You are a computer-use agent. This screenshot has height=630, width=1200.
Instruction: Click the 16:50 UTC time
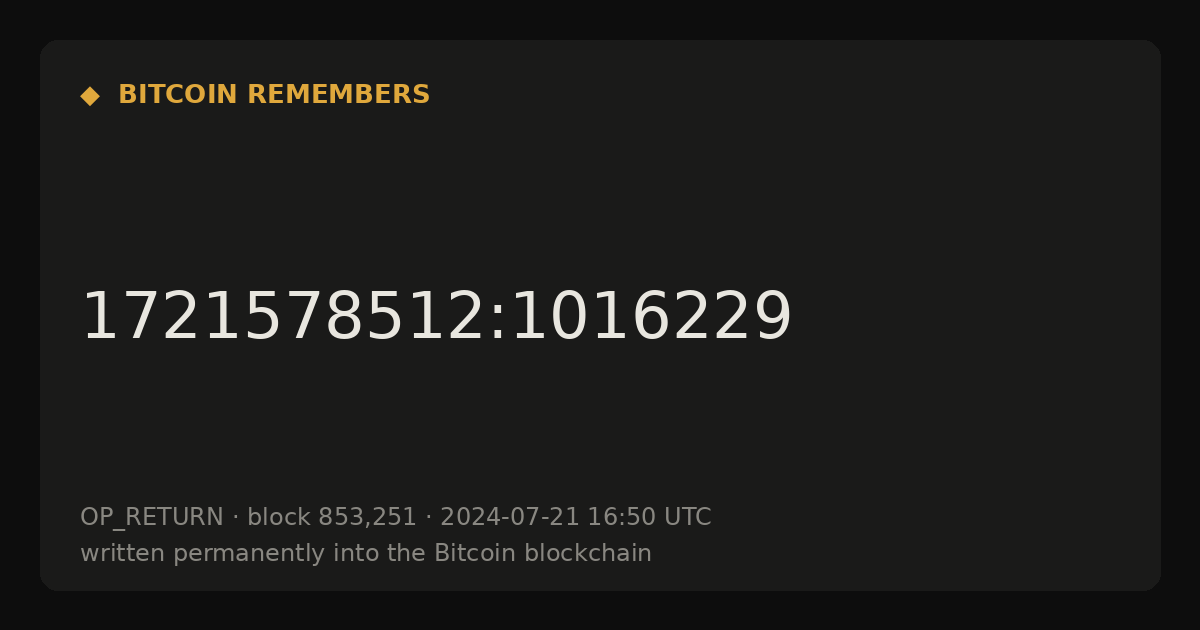pyautogui.click(x=649, y=518)
